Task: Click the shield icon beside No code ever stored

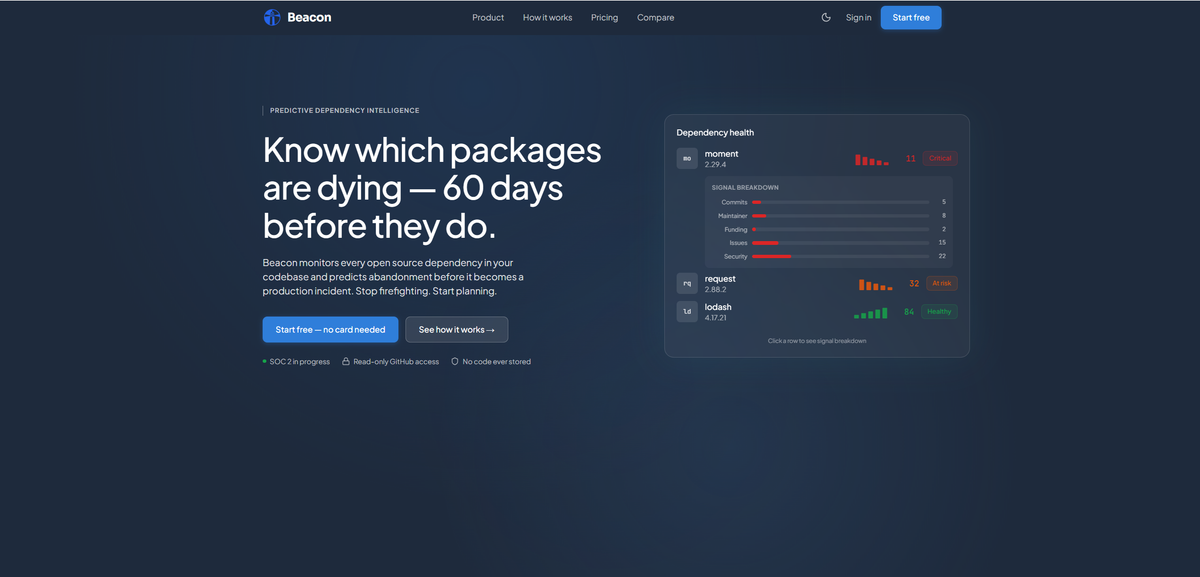Action: tap(455, 362)
